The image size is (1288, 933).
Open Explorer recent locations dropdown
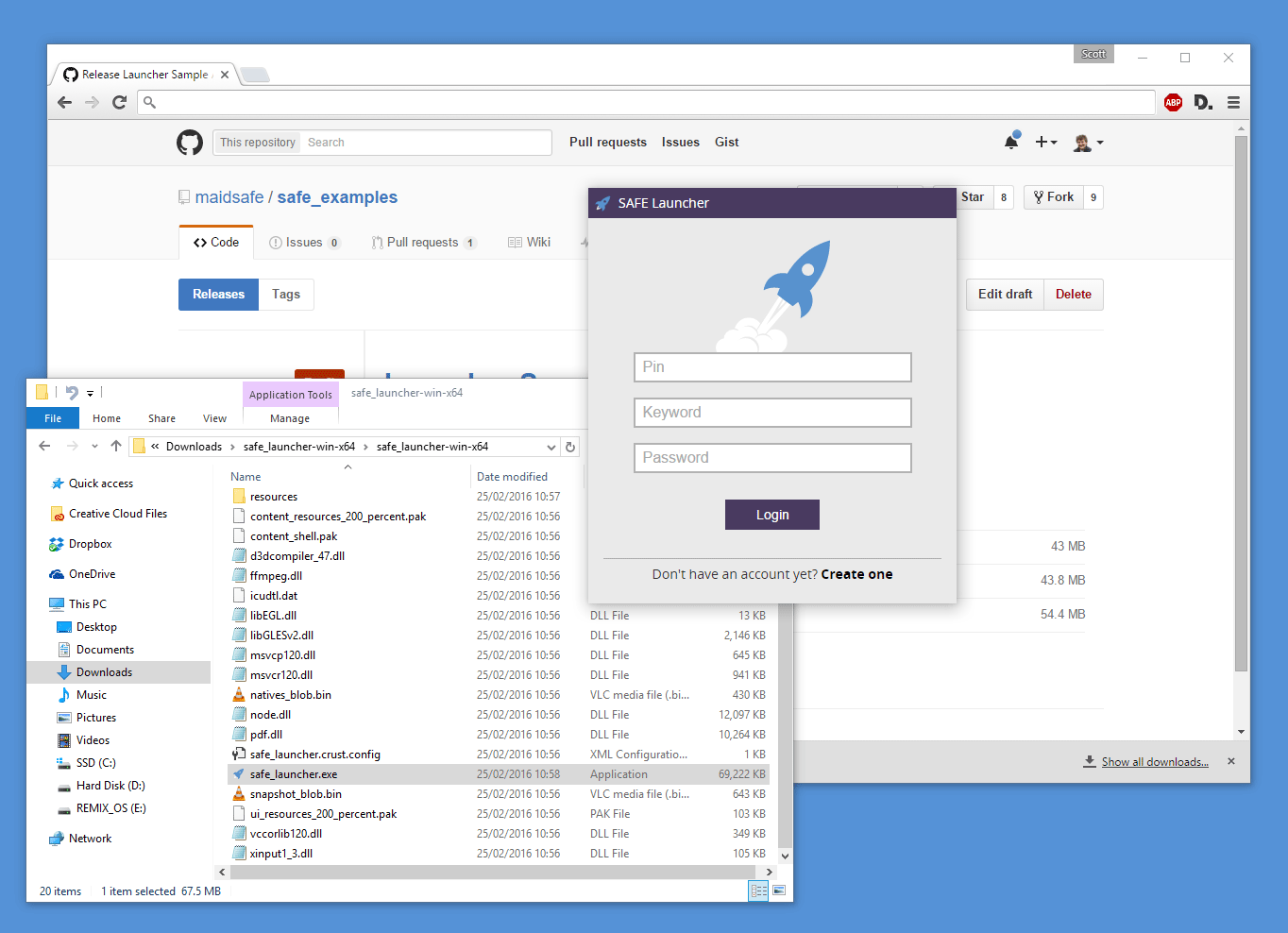pos(94,447)
